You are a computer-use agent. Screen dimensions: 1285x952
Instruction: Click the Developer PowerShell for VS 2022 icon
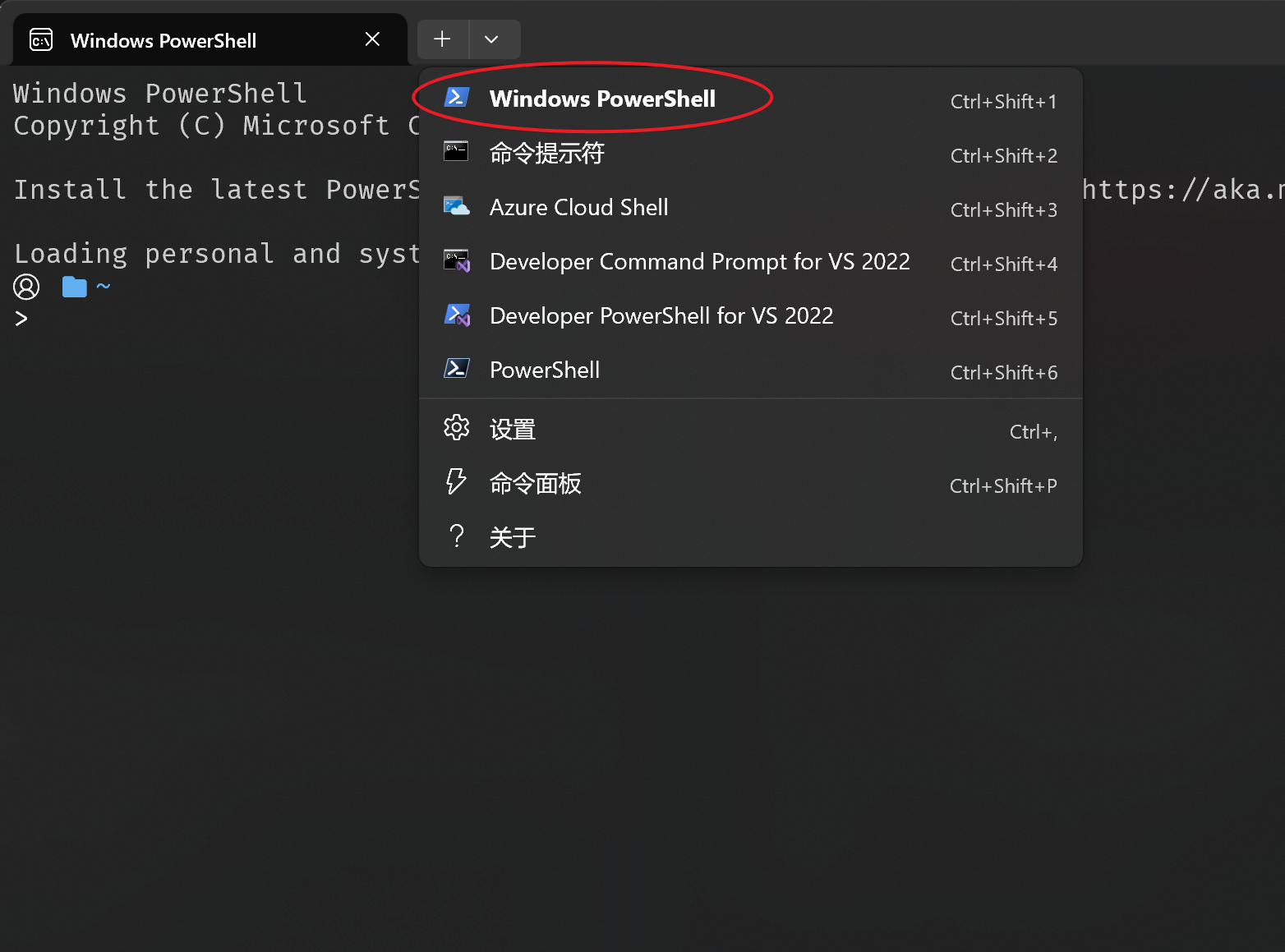[x=457, y=315]
